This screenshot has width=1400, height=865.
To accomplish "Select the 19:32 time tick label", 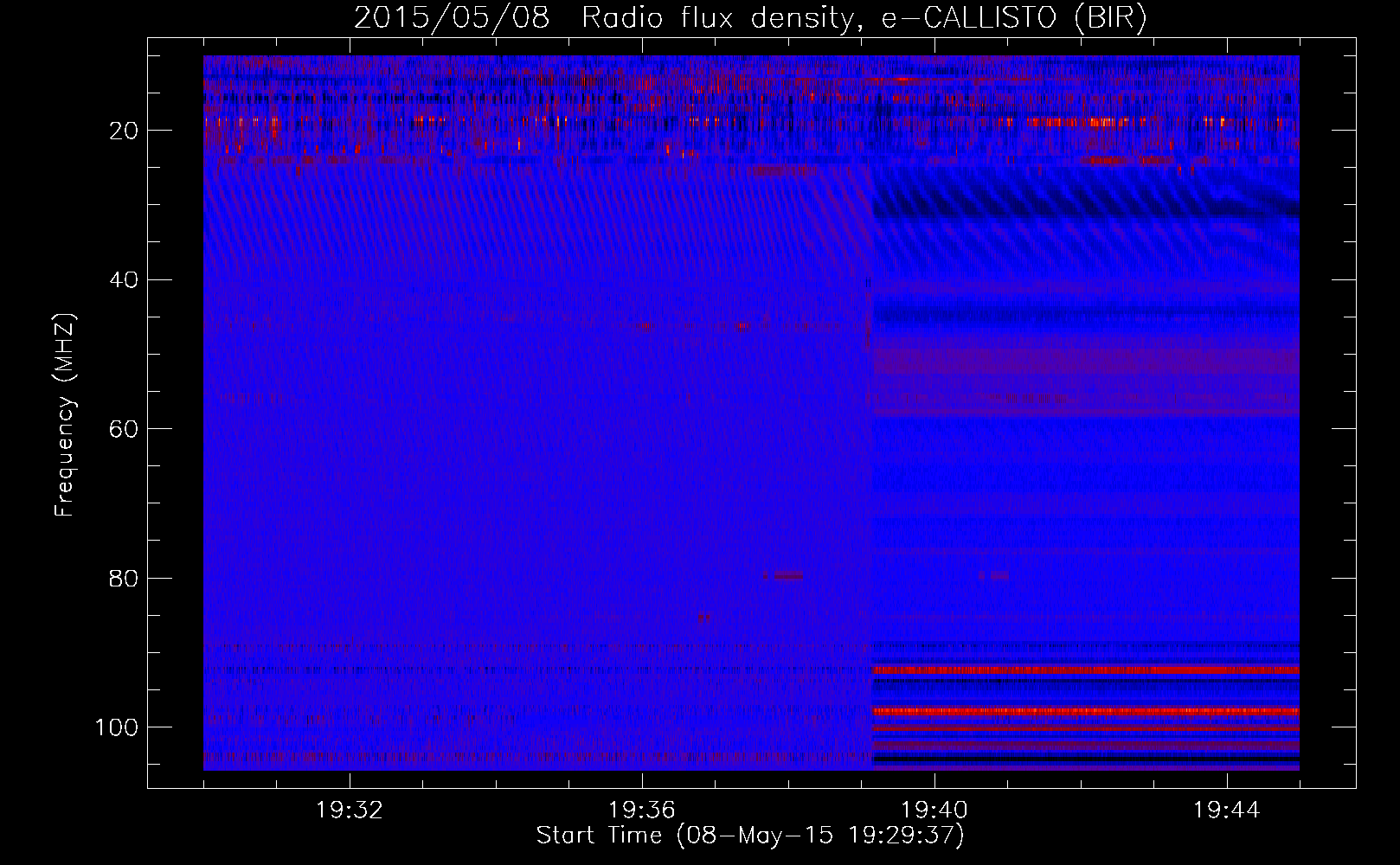I will 350,811.
